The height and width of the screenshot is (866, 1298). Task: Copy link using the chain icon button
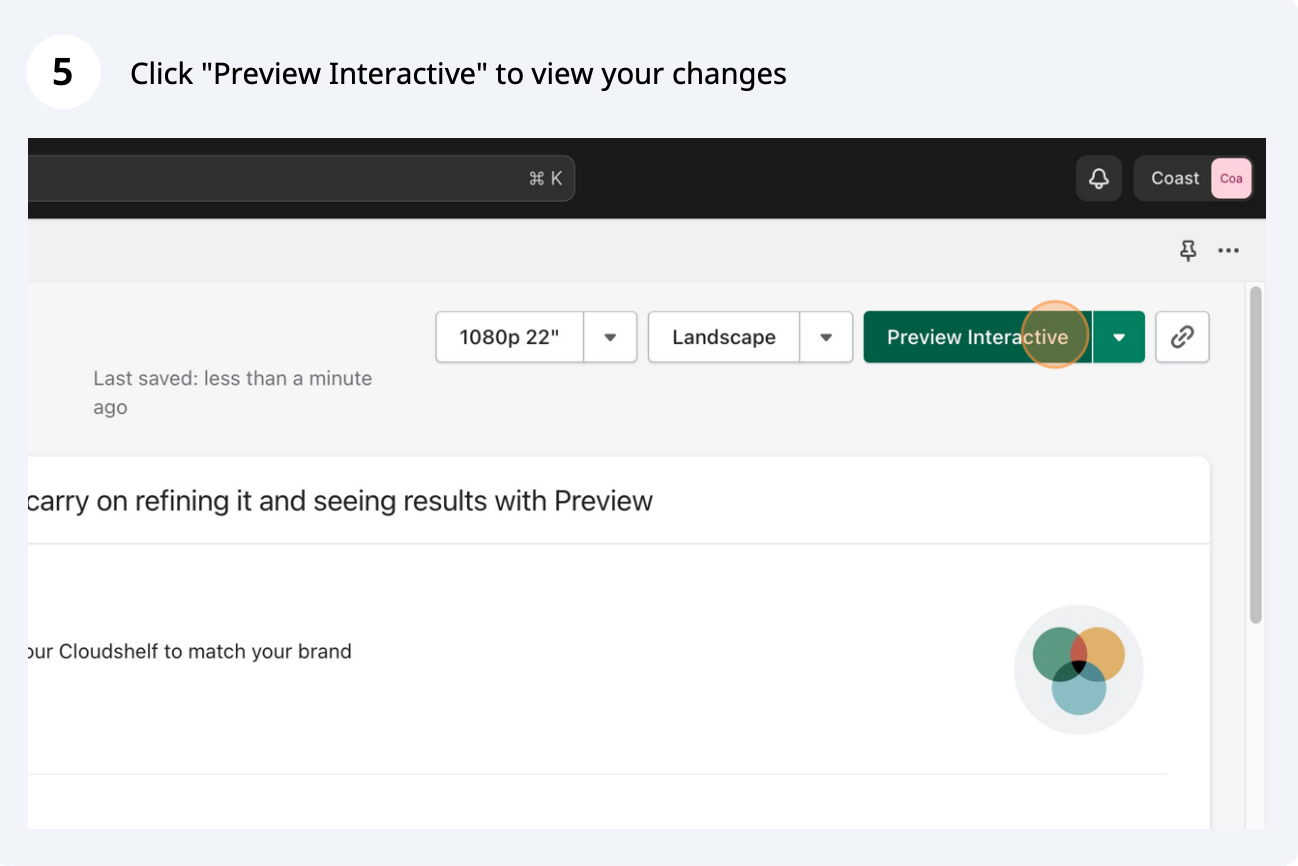(1182, 337)
